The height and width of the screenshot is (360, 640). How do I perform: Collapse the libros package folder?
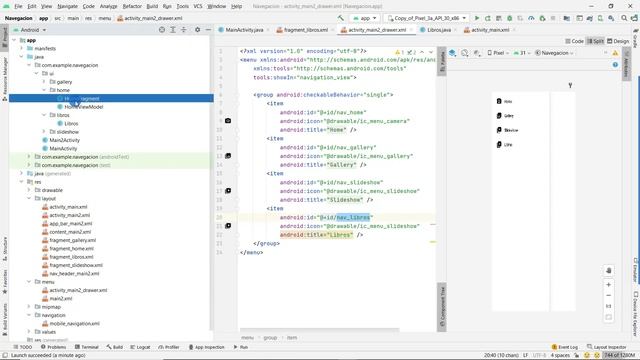pyautogui.click(x=44, y=115)
